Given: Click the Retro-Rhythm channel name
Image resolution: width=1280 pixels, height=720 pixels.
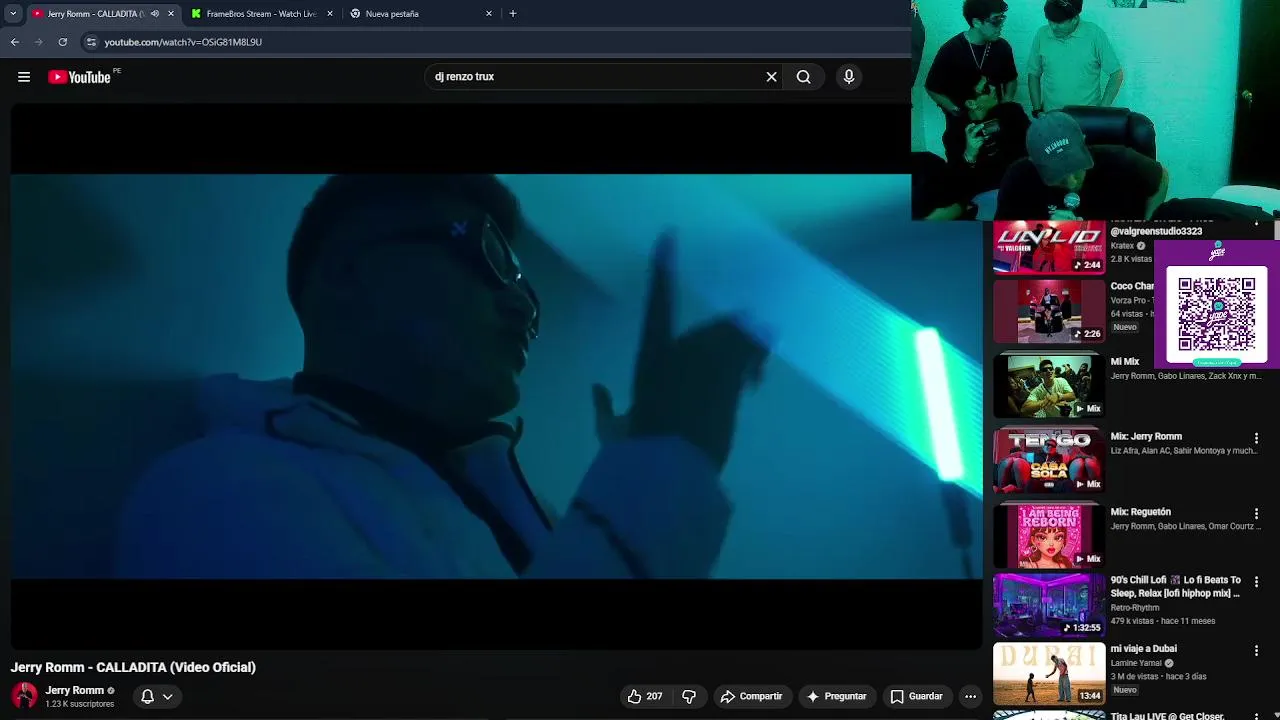Looking at the screenshot, I should tap(1135, 608).
